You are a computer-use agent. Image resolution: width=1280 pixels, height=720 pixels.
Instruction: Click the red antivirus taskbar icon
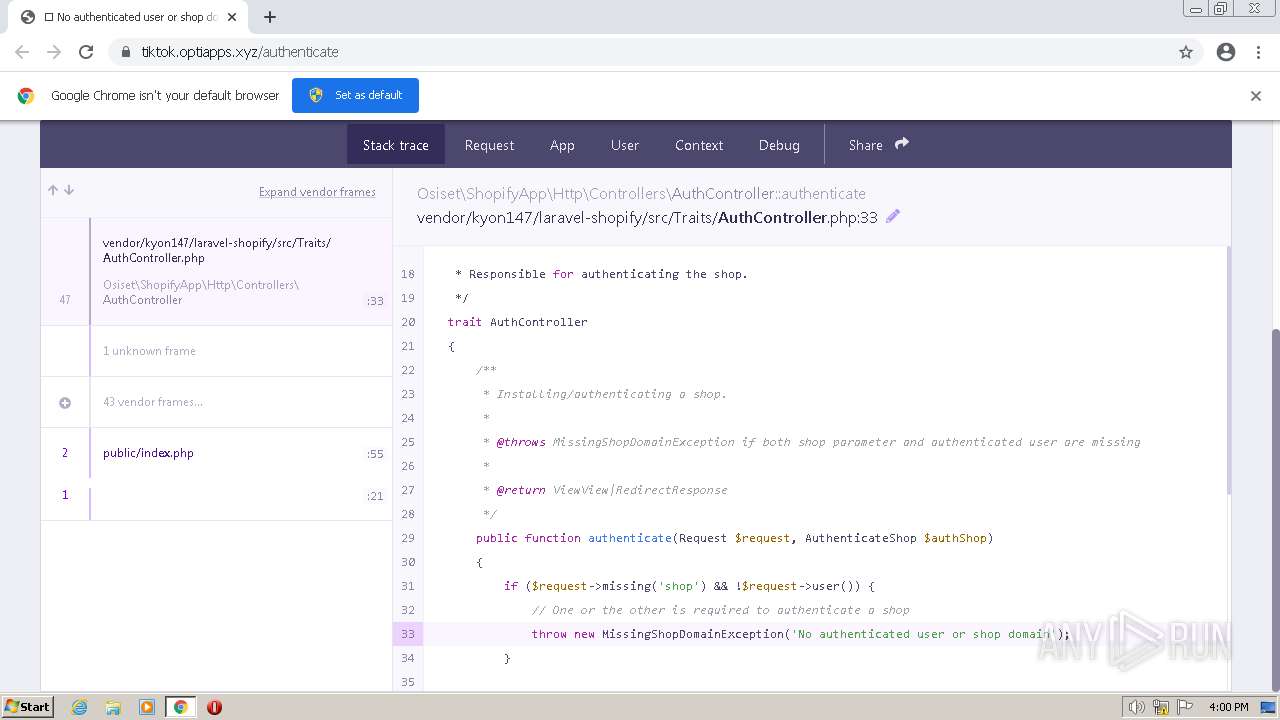pos(214,707)
